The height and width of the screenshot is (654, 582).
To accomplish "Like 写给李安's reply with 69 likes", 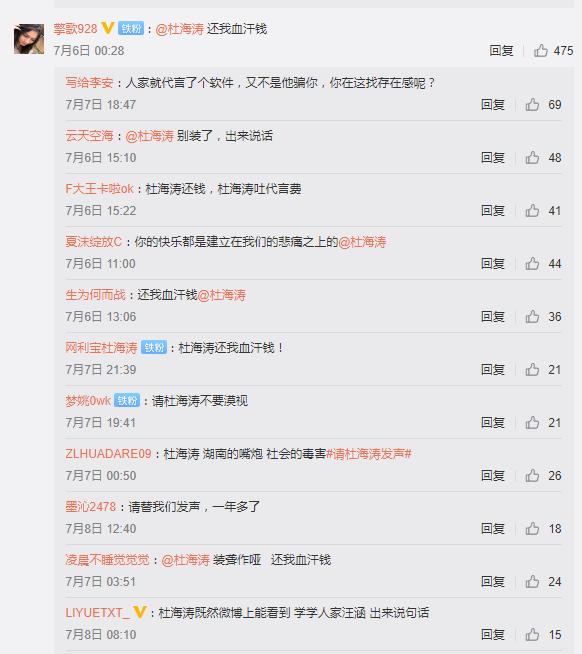I will pos(532,104).
